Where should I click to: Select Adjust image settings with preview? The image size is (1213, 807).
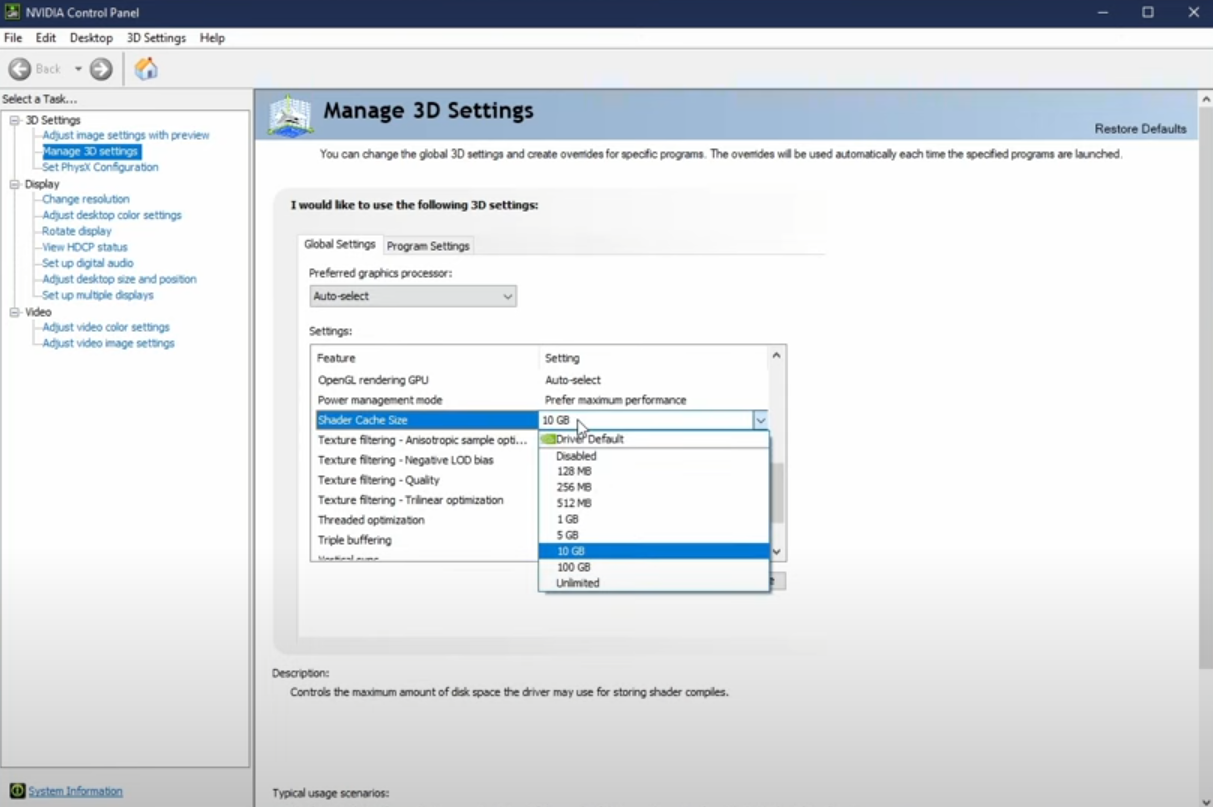coord(126,135)
